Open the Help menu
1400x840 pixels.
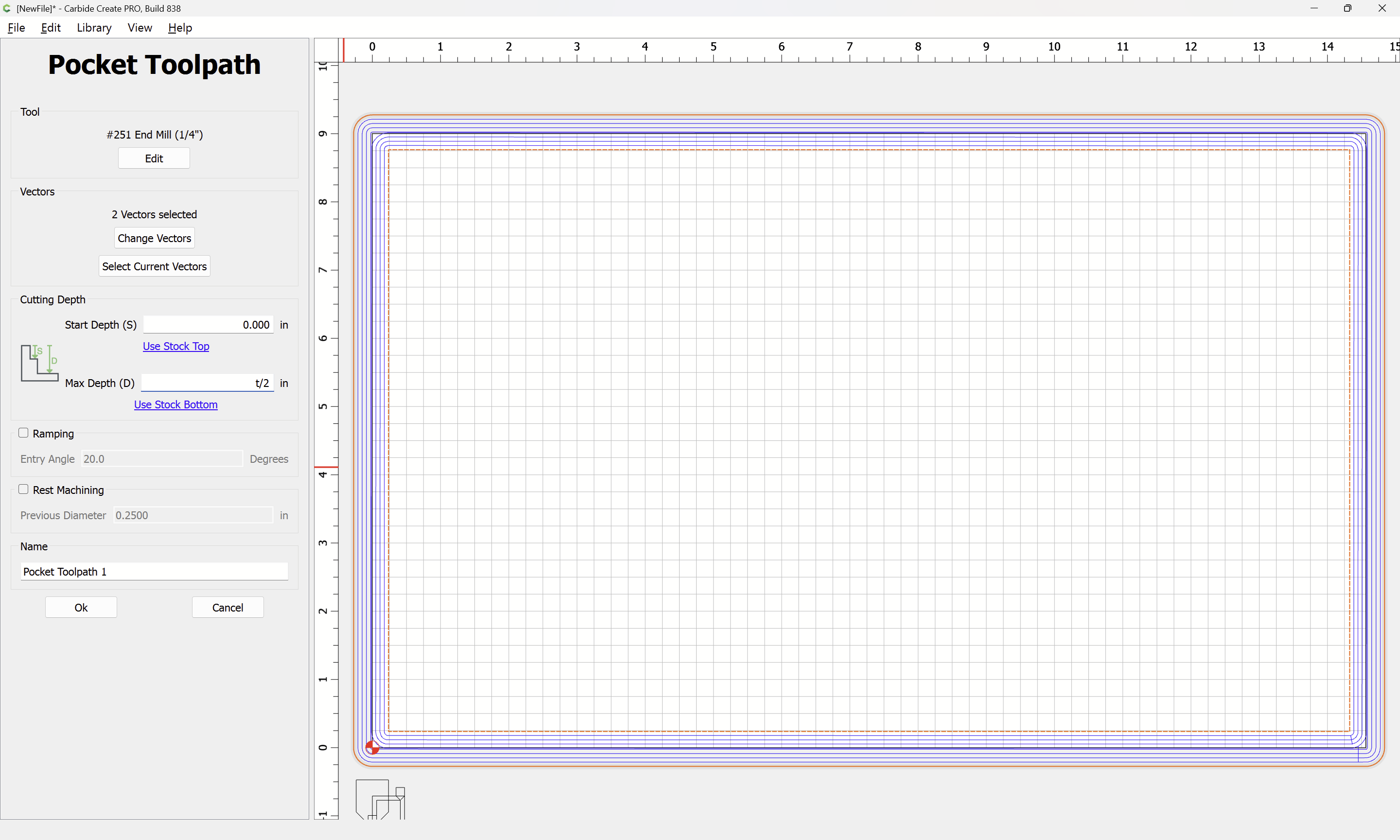[180, 28]
